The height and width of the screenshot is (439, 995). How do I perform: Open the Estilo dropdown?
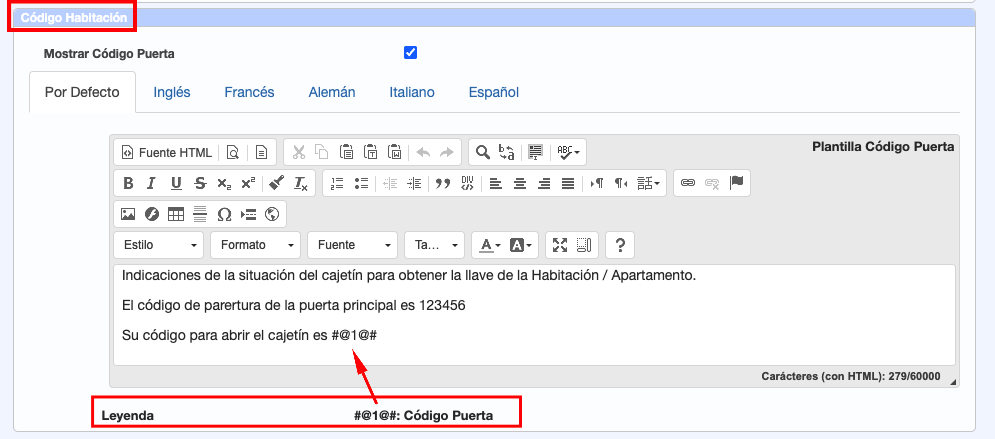pyautogui.click(x=158, y=245)
